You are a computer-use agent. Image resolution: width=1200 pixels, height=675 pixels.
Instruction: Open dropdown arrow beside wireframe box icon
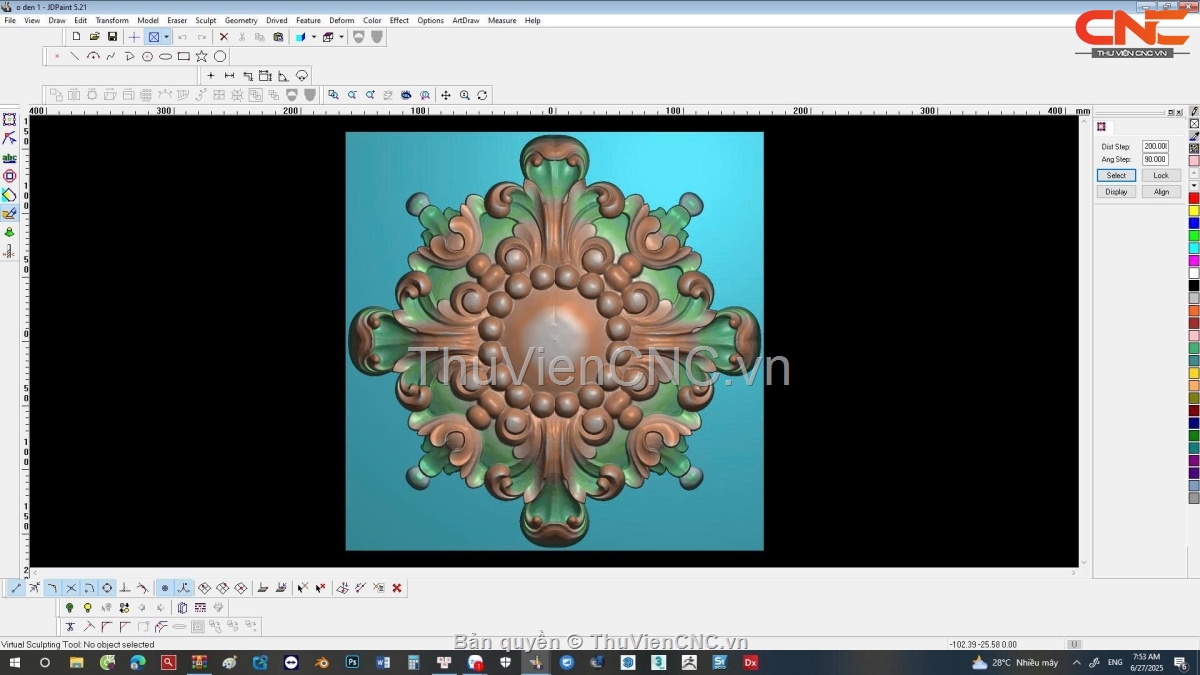click(x=342, y=37)
